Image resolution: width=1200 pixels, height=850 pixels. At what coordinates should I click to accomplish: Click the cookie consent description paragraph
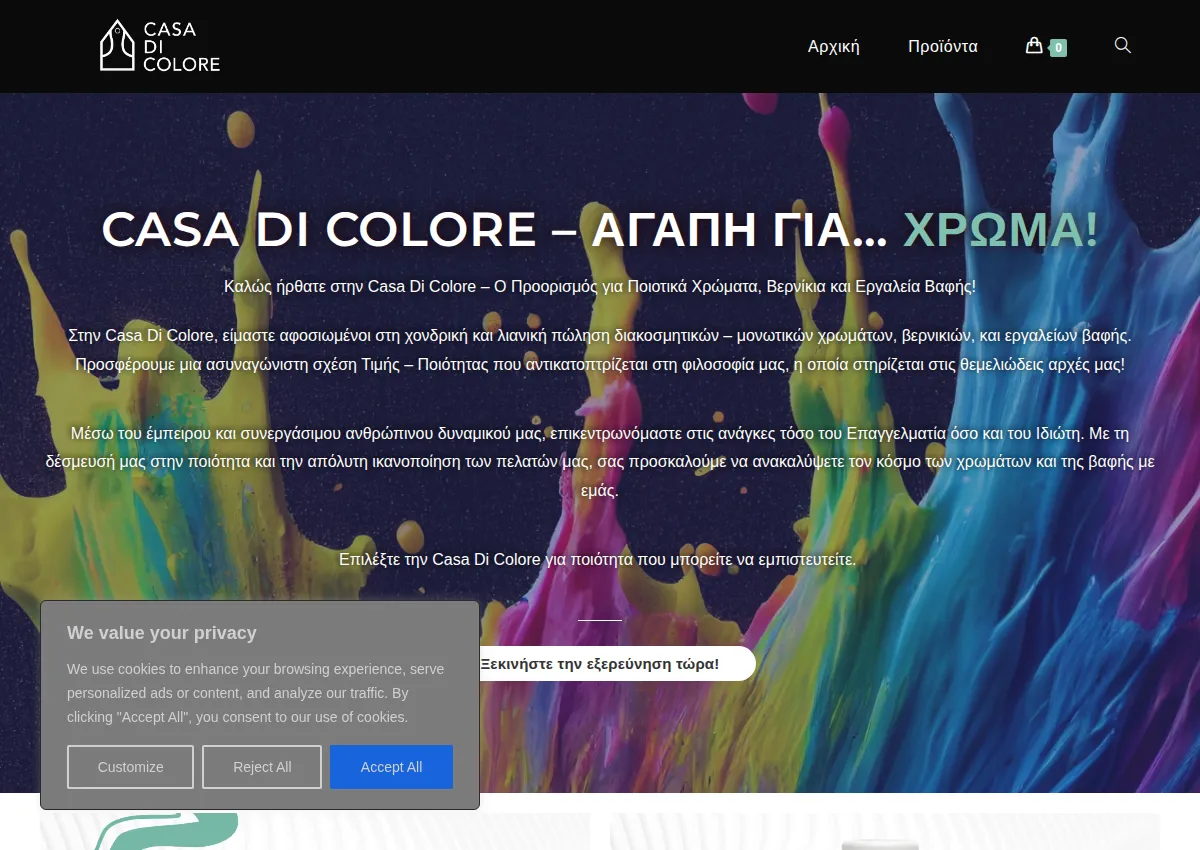pos(256,693)
